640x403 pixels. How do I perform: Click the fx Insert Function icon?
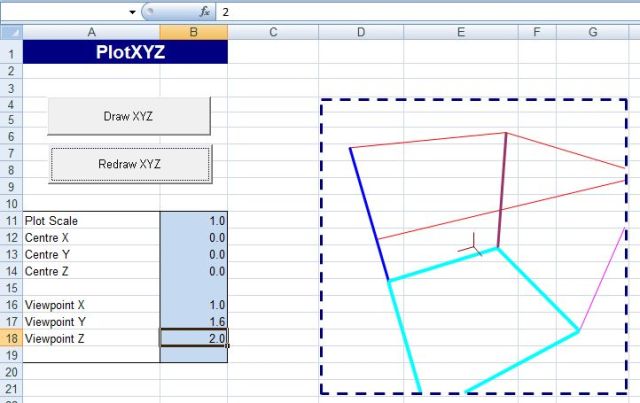[204, 11]
